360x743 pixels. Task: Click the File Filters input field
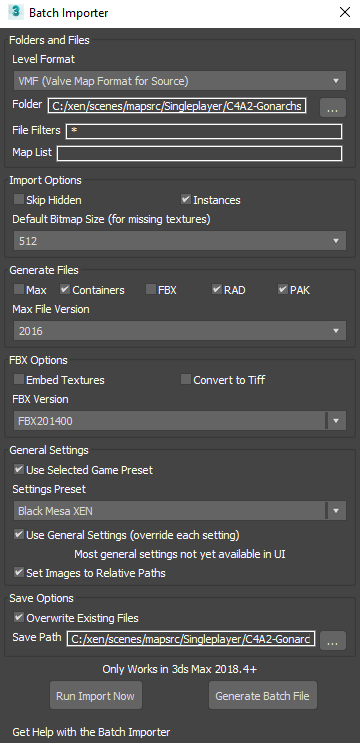pos(204,131)
